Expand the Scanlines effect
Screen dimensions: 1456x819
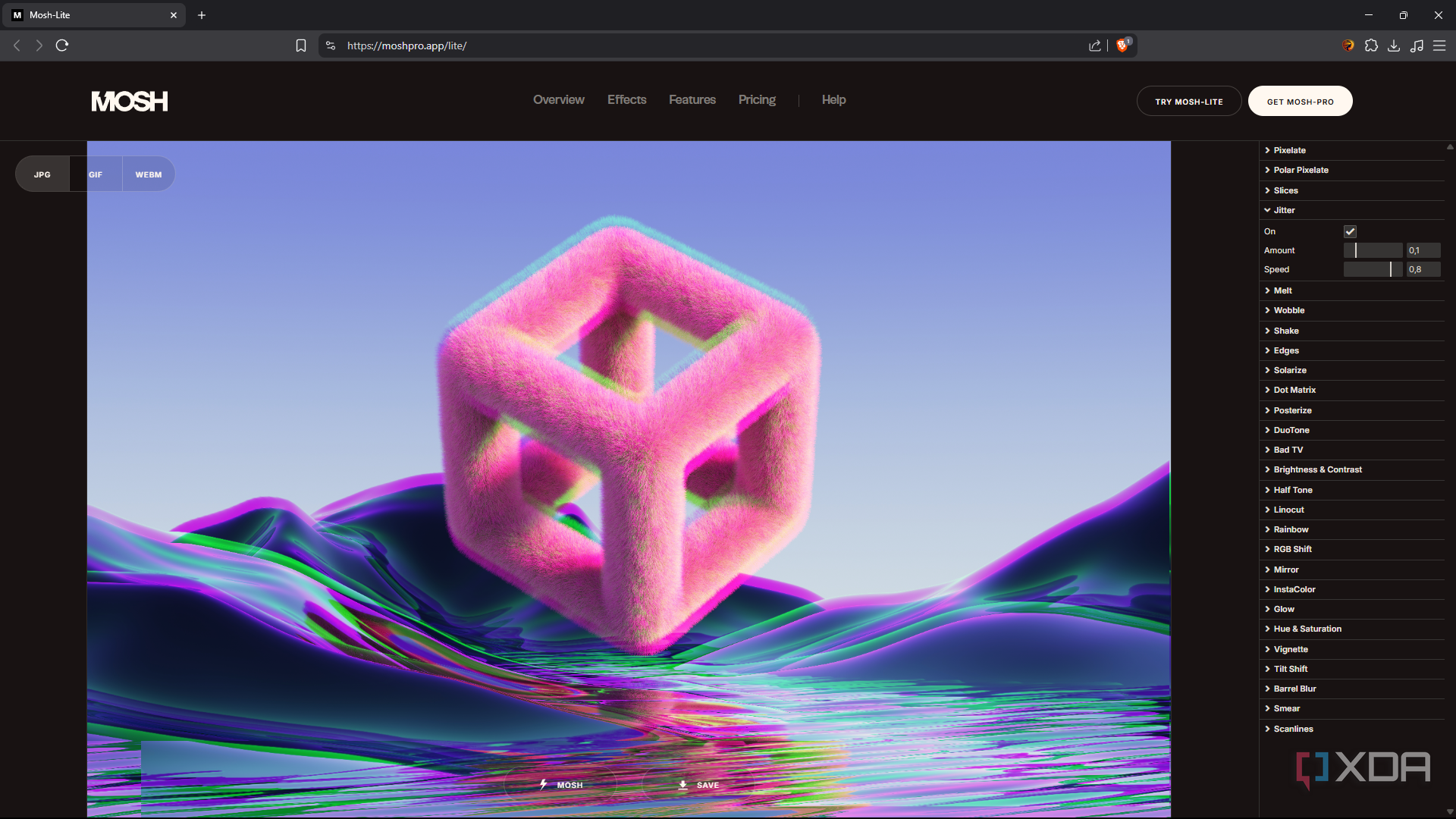(x=1354, y=729)
